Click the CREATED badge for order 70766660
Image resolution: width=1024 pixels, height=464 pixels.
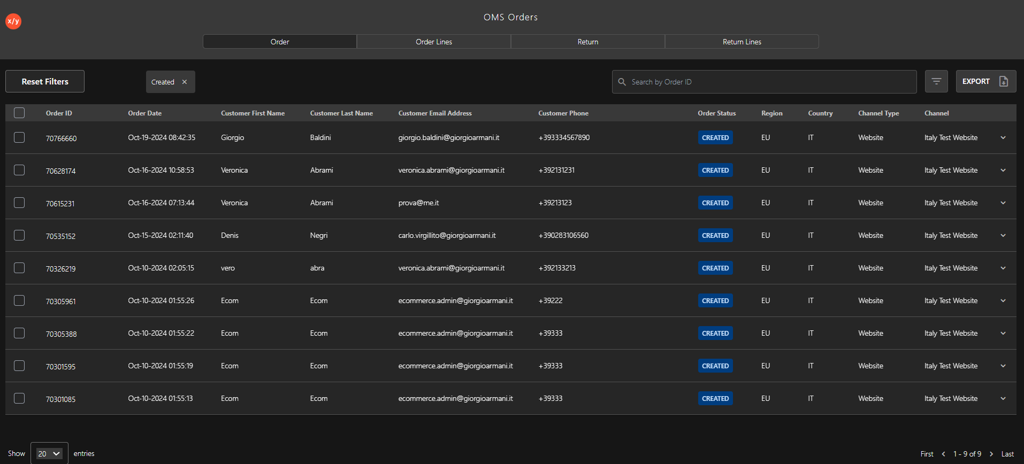click(715, 138)
